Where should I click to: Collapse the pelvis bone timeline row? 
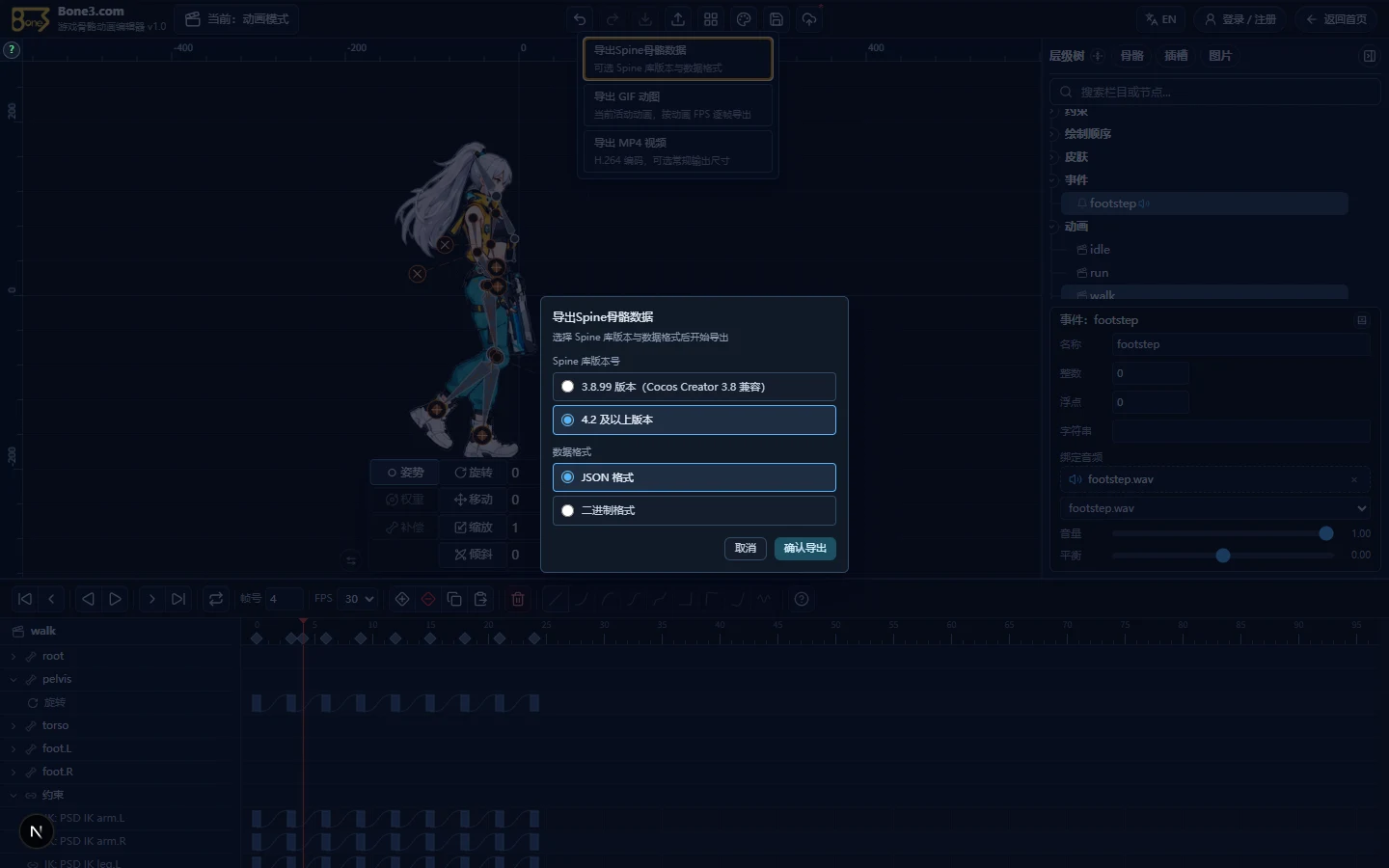pyautogui.click(x=14, y=679)
